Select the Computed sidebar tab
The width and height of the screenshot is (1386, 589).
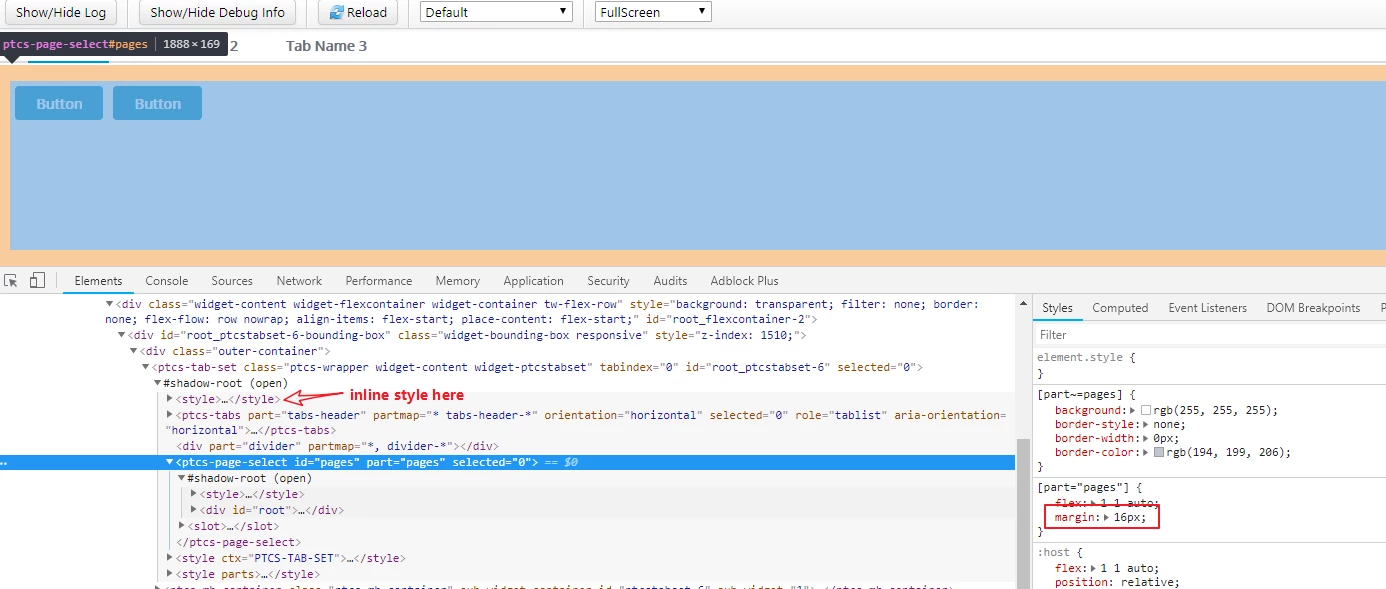tap(1120, 308)
